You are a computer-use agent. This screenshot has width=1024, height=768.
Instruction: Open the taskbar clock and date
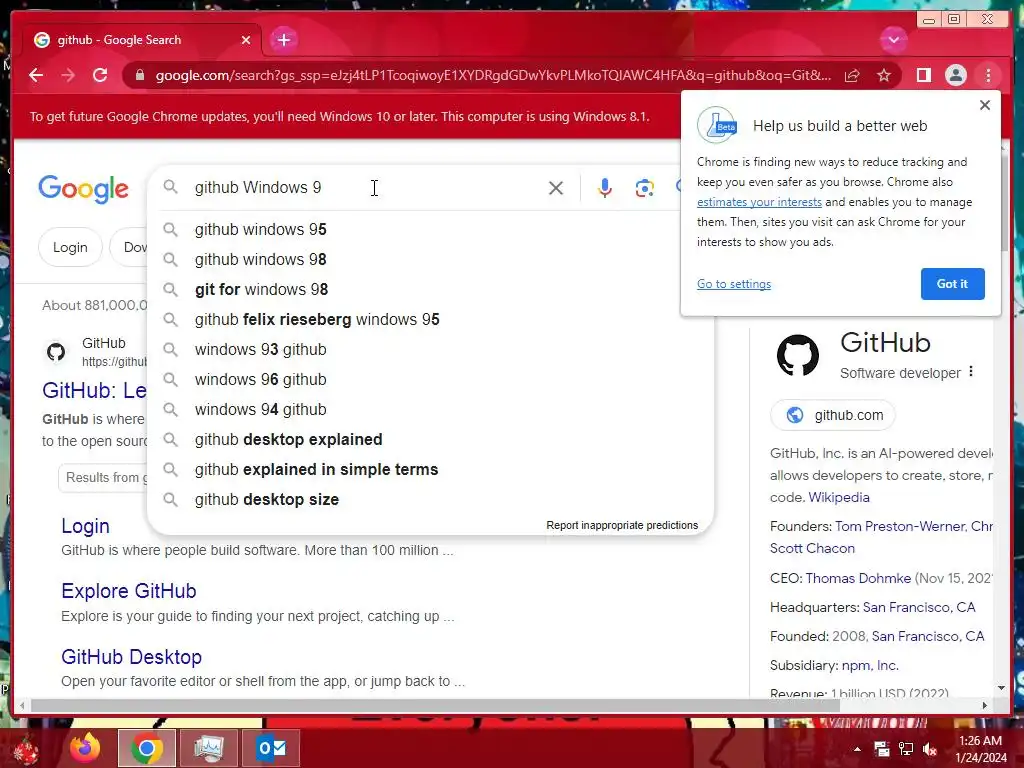point(981,749)
